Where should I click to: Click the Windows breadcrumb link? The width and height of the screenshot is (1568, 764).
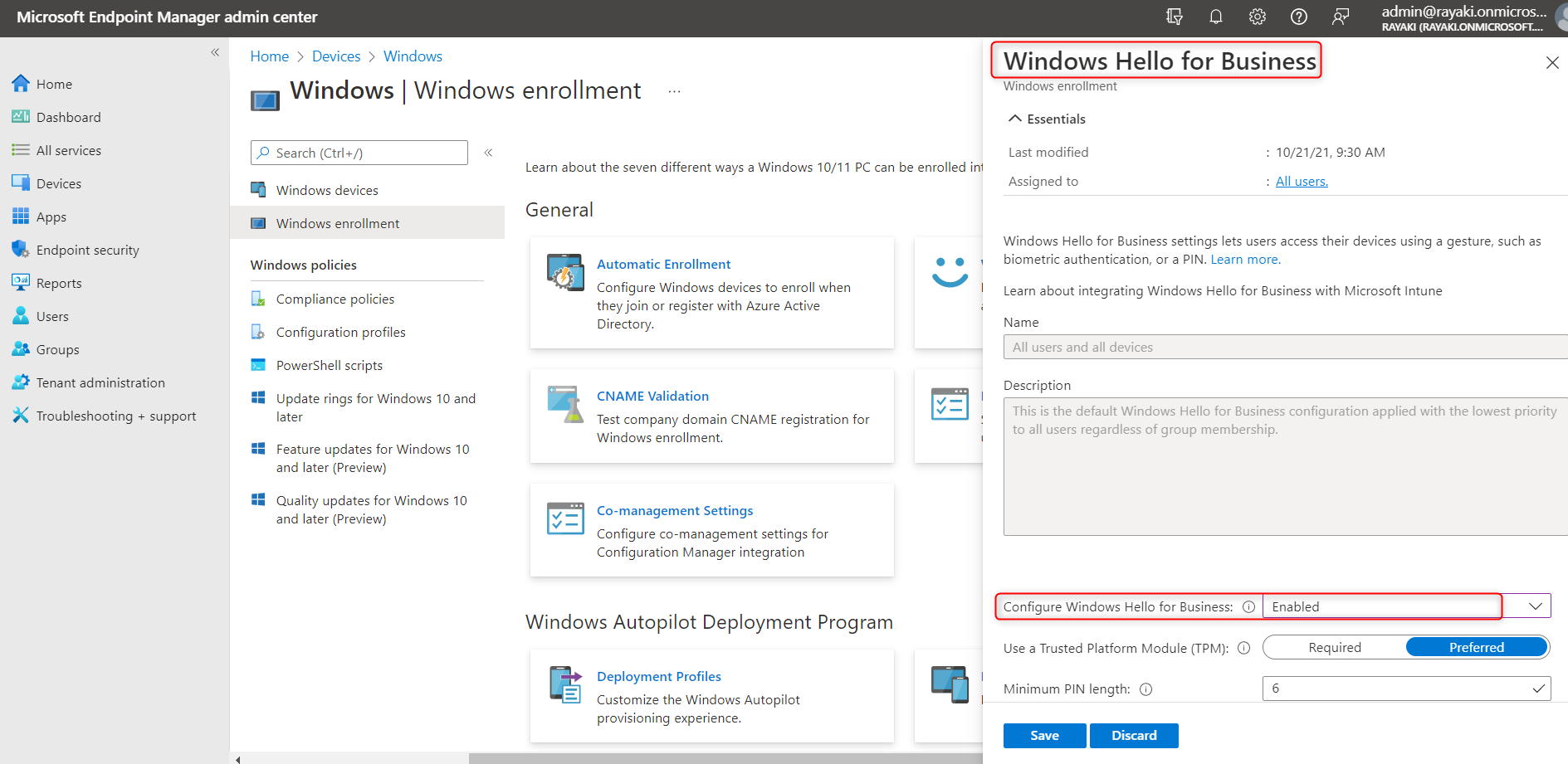[x=413, y=56]
